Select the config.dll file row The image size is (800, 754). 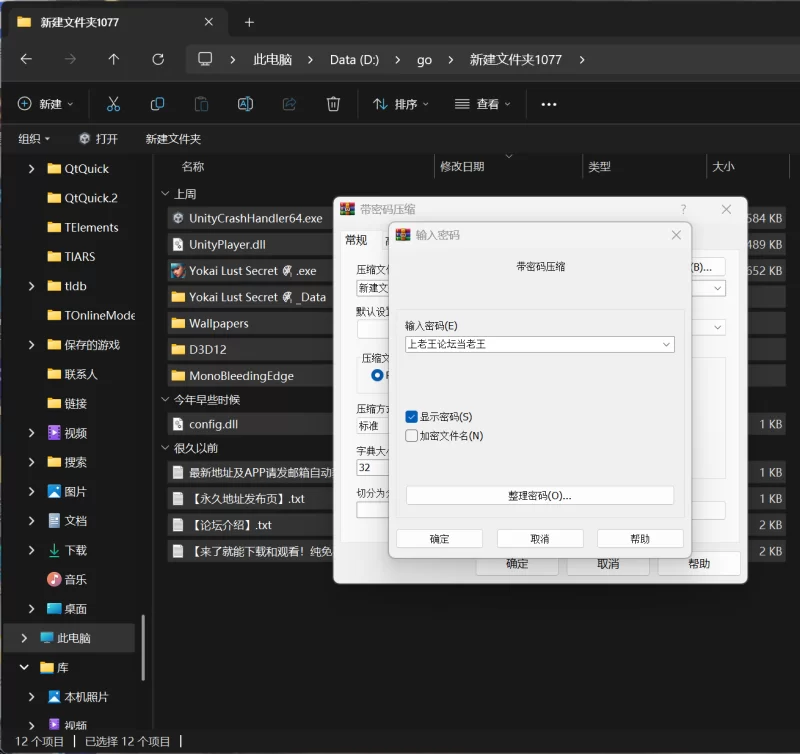pyautogui.click(x=250, y=424)
